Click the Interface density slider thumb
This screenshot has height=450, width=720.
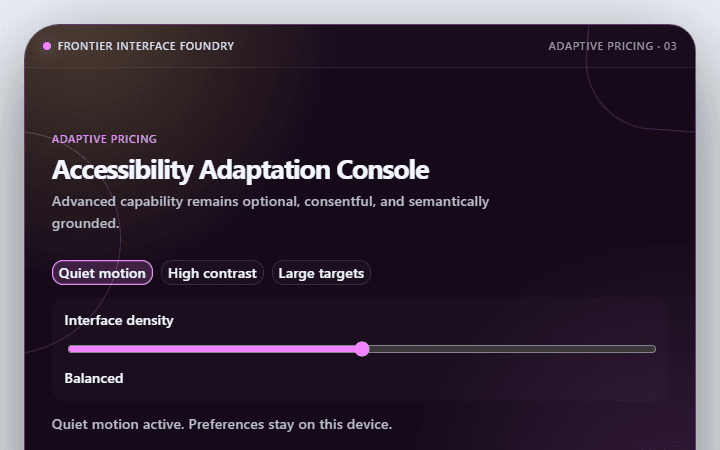(x=362, y=349)
